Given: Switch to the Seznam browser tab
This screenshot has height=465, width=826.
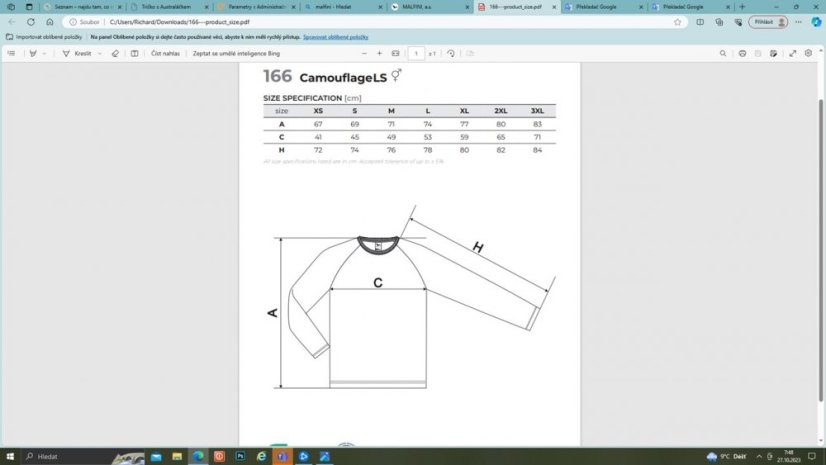Looking at the screenshot, I should tap(82, 7).
